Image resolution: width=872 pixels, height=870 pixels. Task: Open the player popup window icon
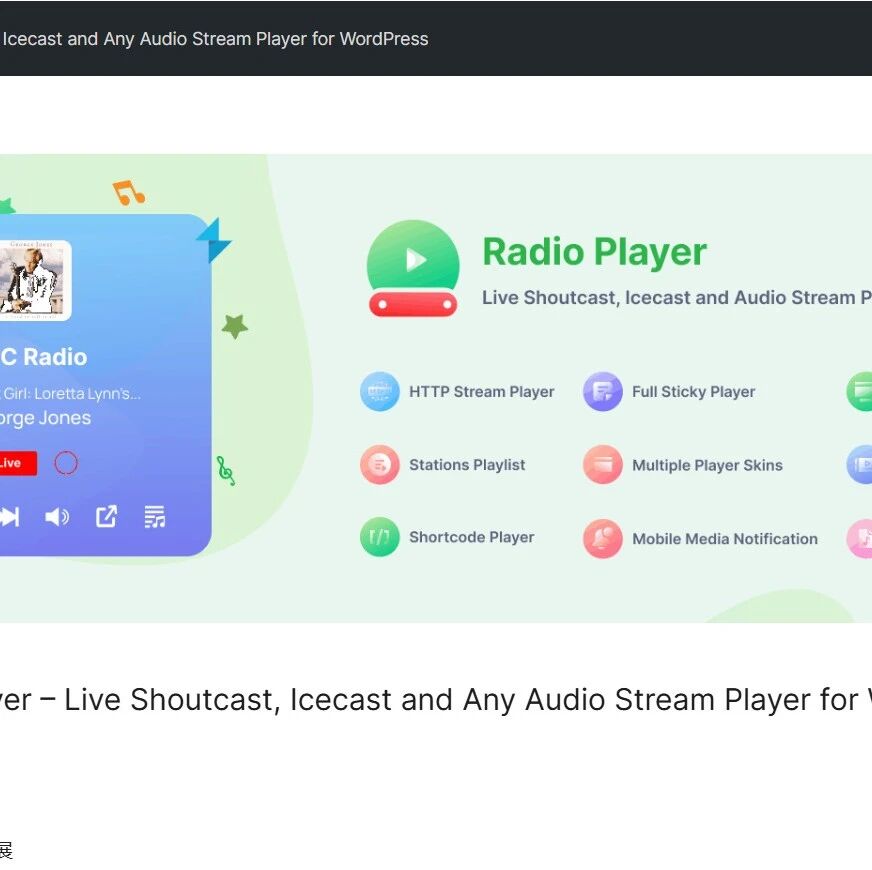(x=106, y=516)
